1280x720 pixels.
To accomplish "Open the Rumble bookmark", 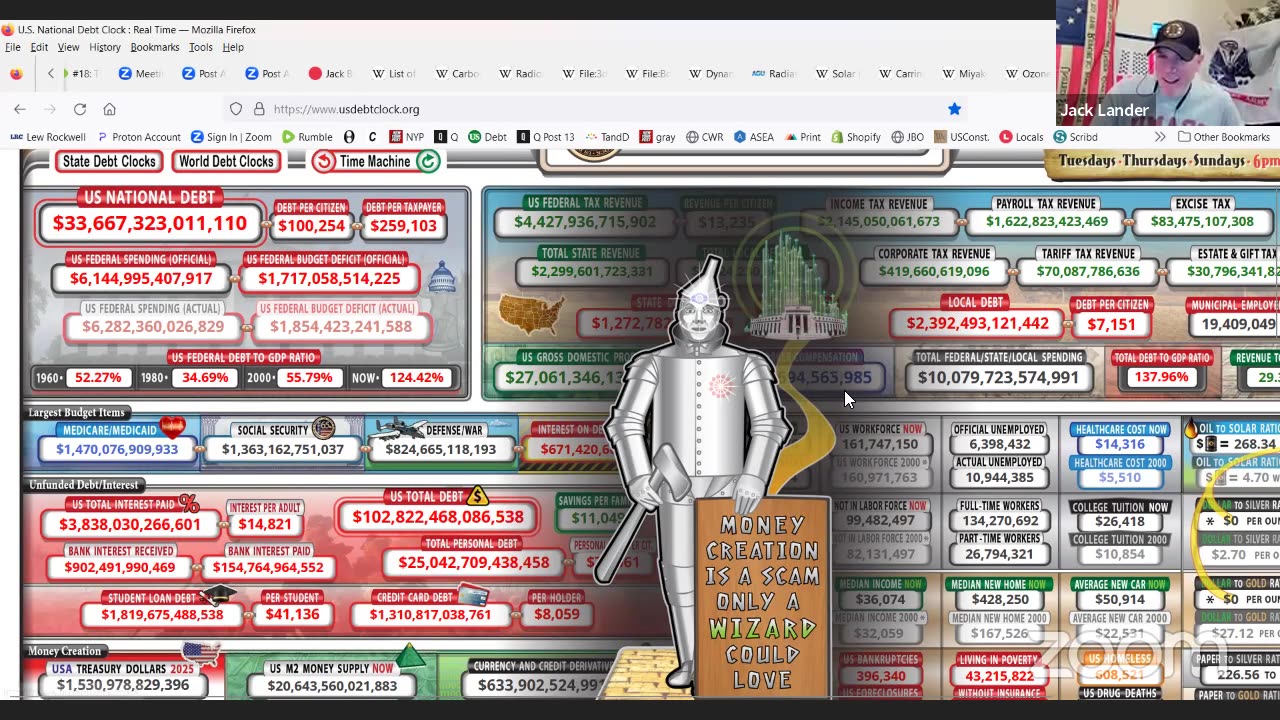I will [307, 137].
